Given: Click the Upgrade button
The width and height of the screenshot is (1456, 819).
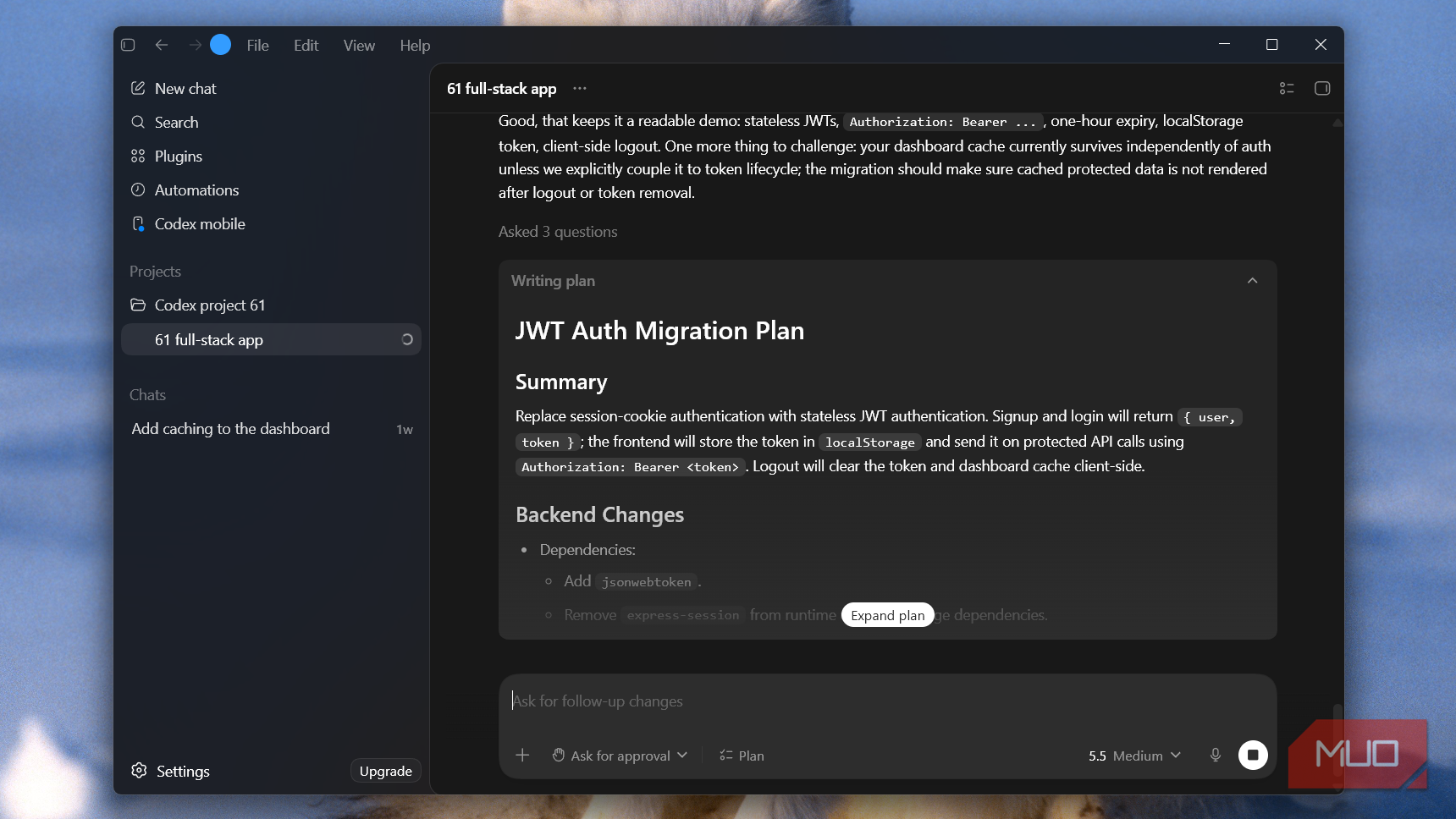Looking at the screenshot, I should coord(385,771).
